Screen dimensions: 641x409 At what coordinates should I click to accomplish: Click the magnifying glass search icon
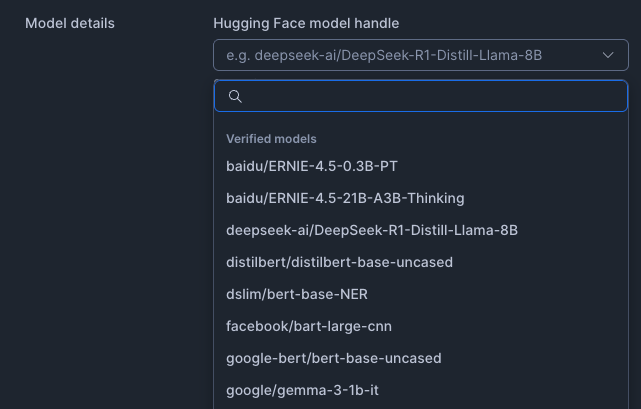tap(236, 96)
